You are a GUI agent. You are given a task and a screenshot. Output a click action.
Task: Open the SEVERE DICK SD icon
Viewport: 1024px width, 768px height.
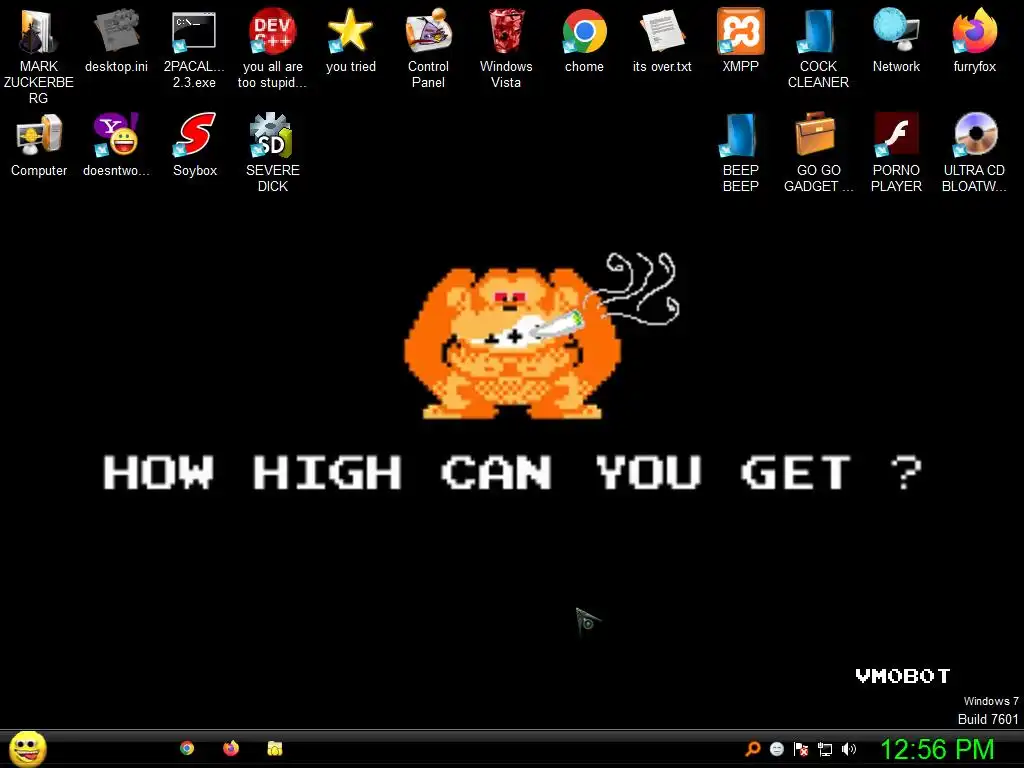point(272,135)
